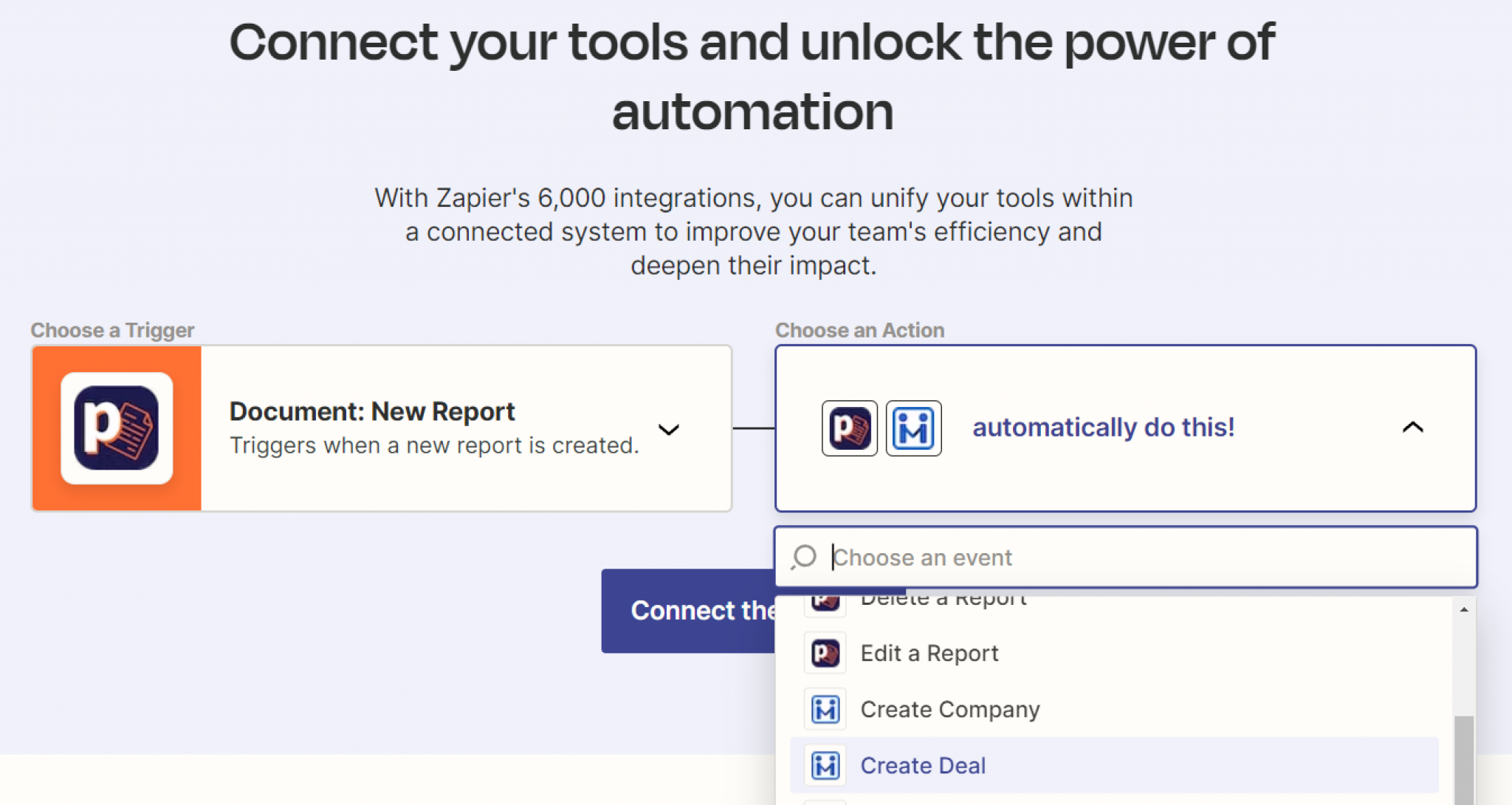Click the large trigger app icon on orange

click(117, 428)
